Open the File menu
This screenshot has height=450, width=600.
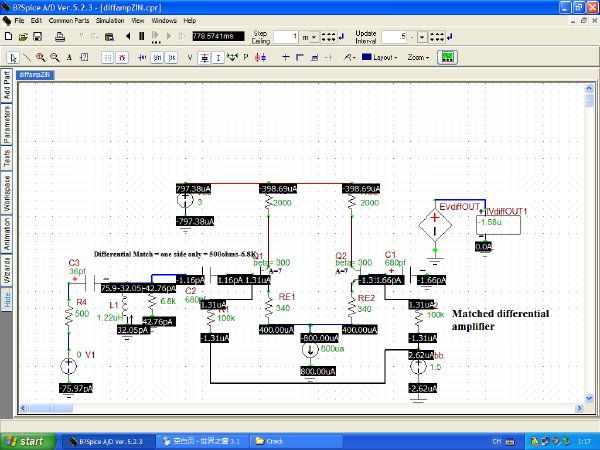19,21
